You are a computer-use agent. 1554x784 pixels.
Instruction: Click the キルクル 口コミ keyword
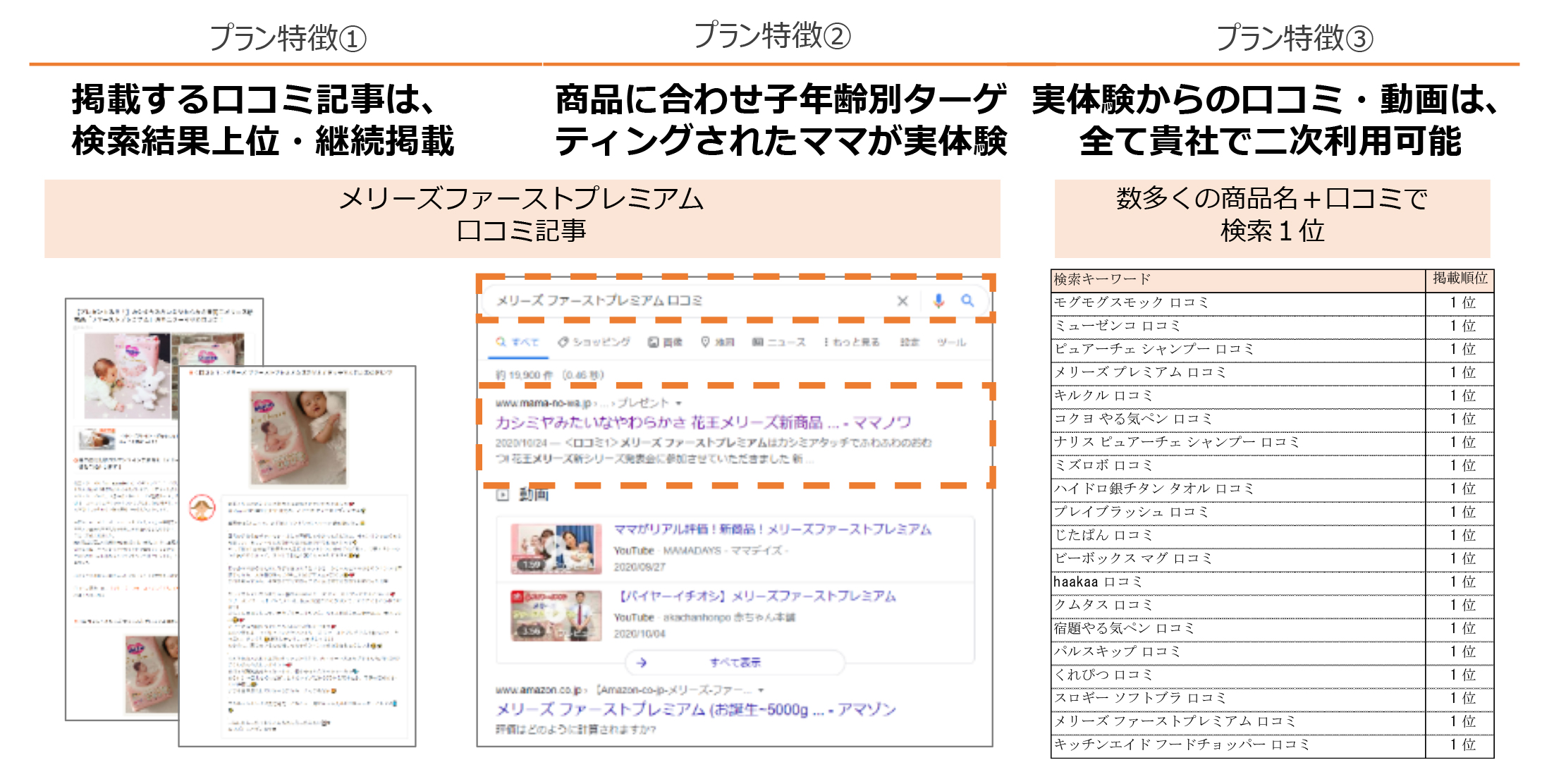(x=1103, y=396)
